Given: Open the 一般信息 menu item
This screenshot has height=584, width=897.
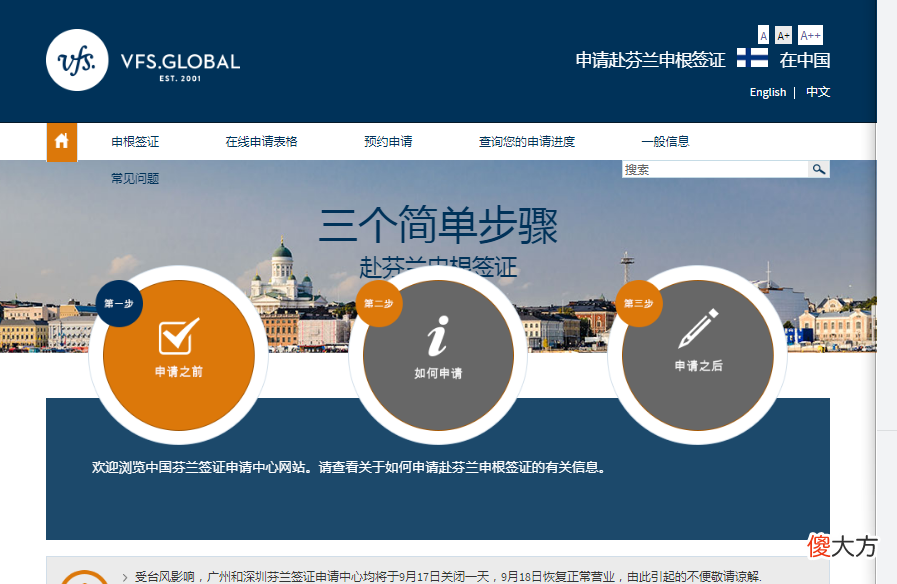Looking at the screenshot, I should click(665, 141).
